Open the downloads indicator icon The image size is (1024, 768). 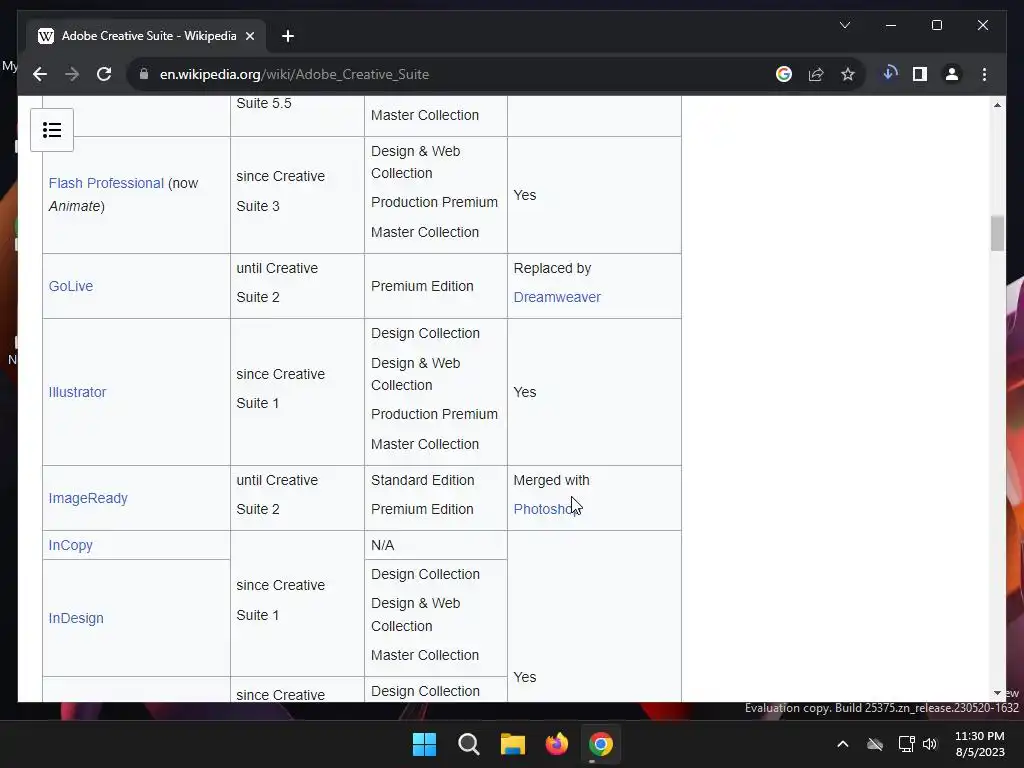pos(889,74)
